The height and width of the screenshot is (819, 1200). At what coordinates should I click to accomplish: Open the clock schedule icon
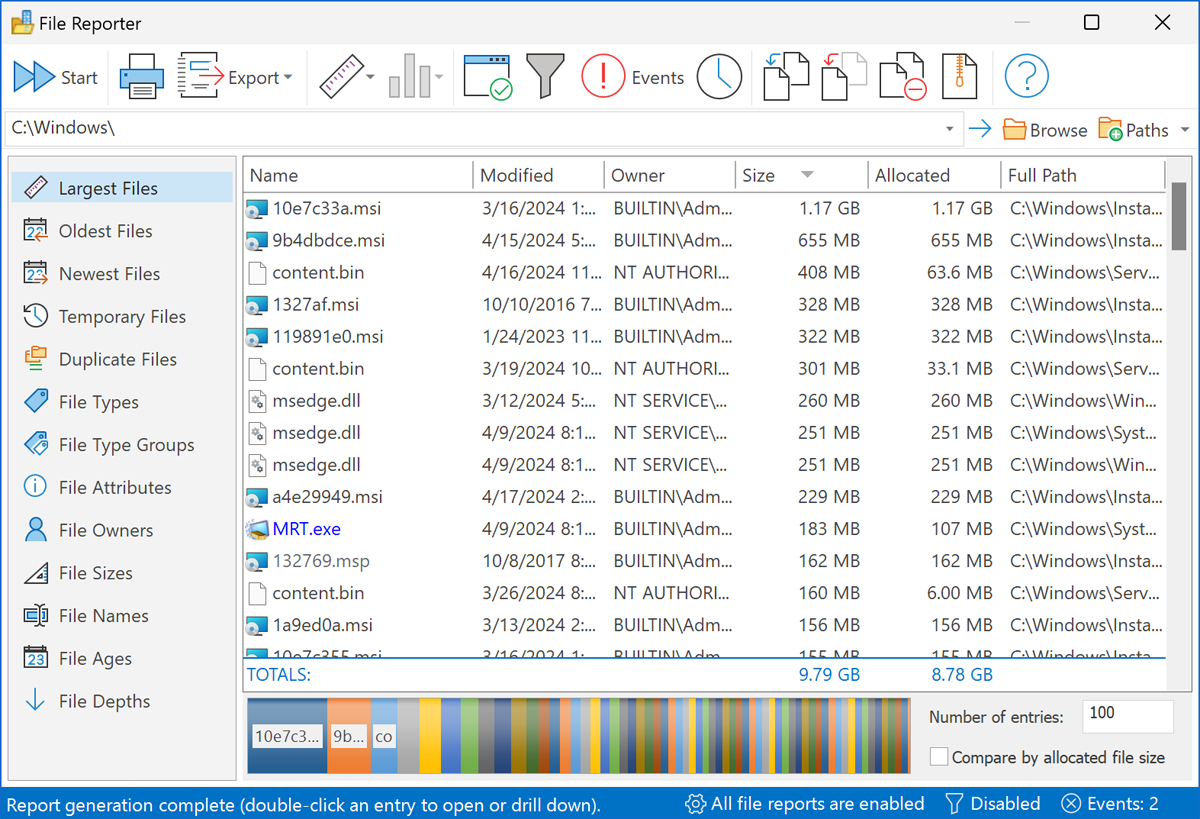tap(719, 77)
